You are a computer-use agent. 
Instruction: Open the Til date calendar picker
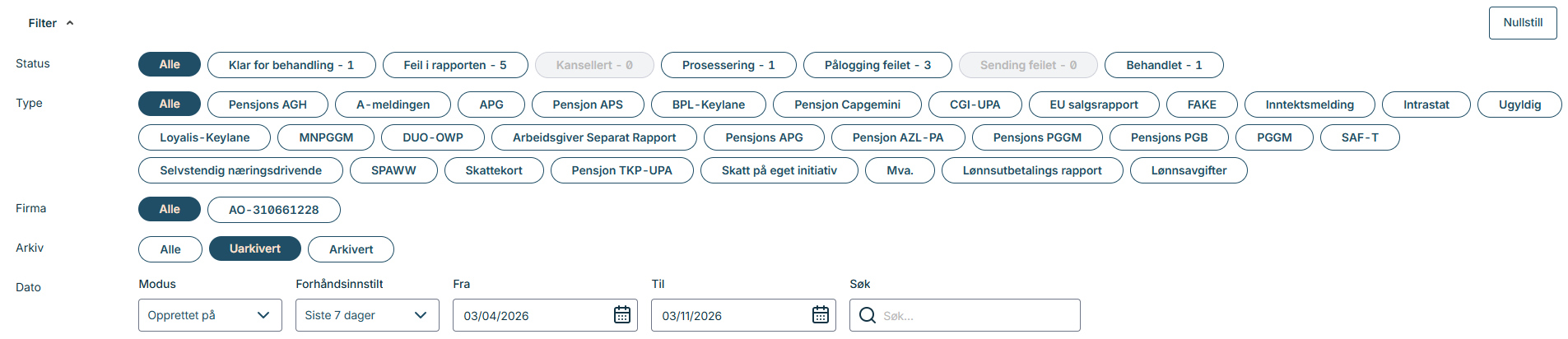point(821,315)
